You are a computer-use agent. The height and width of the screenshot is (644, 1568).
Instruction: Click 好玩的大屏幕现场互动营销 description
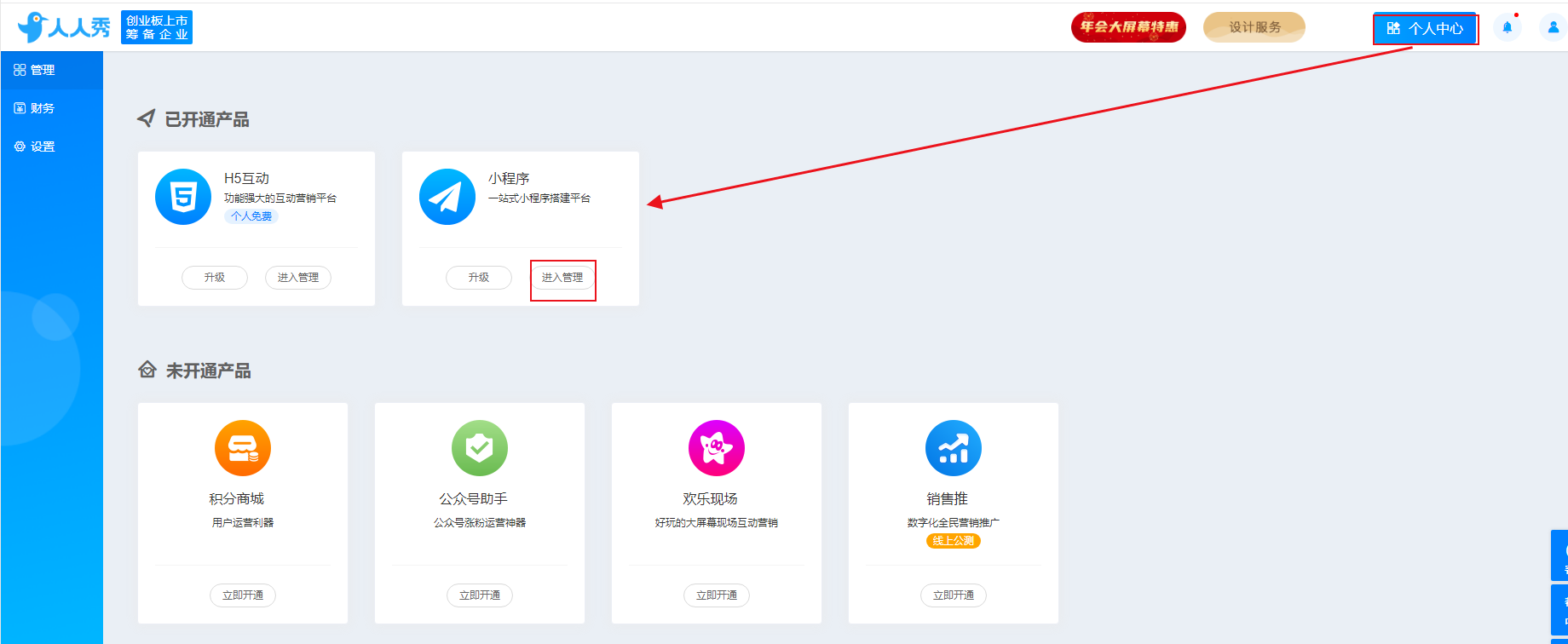click(717, 522)
